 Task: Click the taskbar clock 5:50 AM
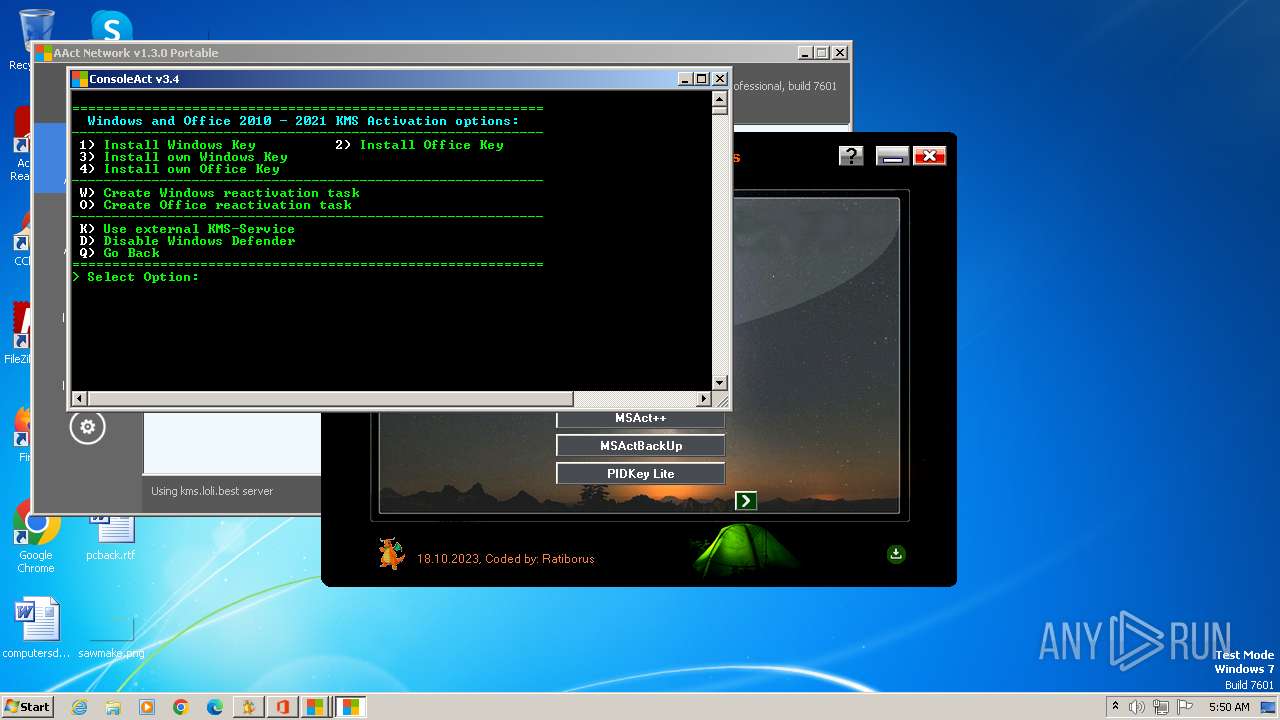[1229, 707]
